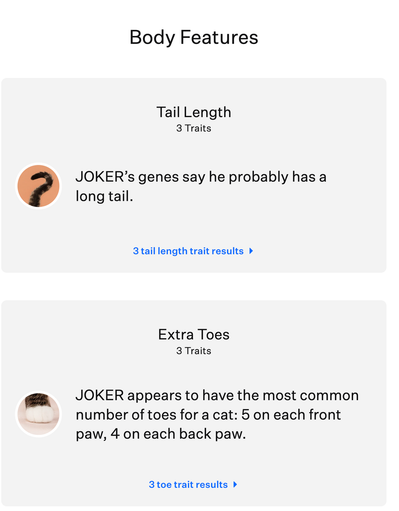
Task: Click '3 Traits' under Tail Length
Action: click(194, 128)
